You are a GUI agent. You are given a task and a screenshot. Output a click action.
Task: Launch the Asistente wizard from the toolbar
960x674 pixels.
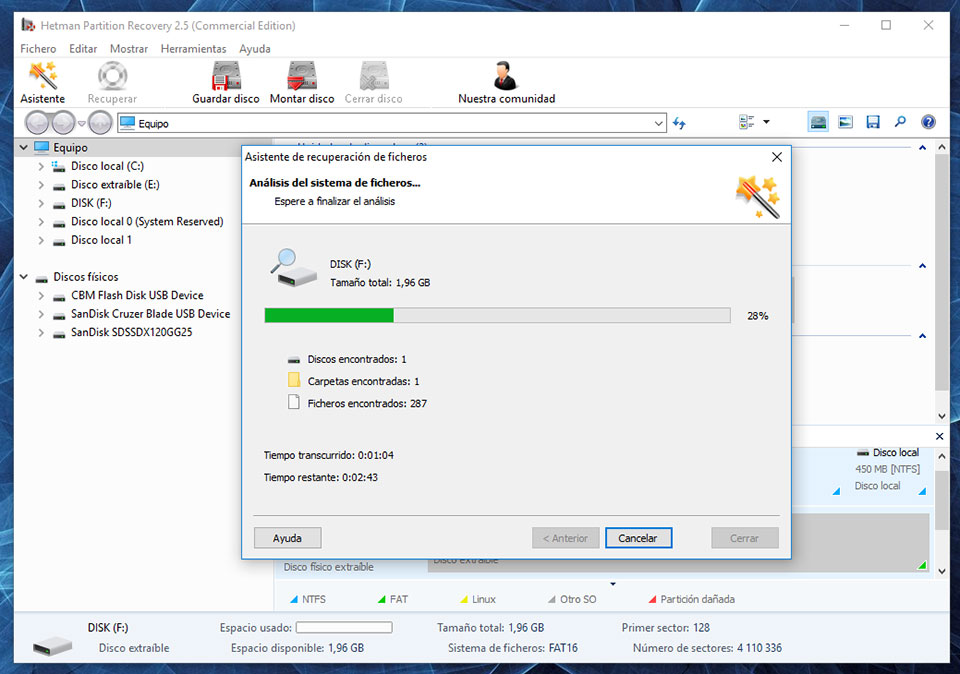pos(43,82)
